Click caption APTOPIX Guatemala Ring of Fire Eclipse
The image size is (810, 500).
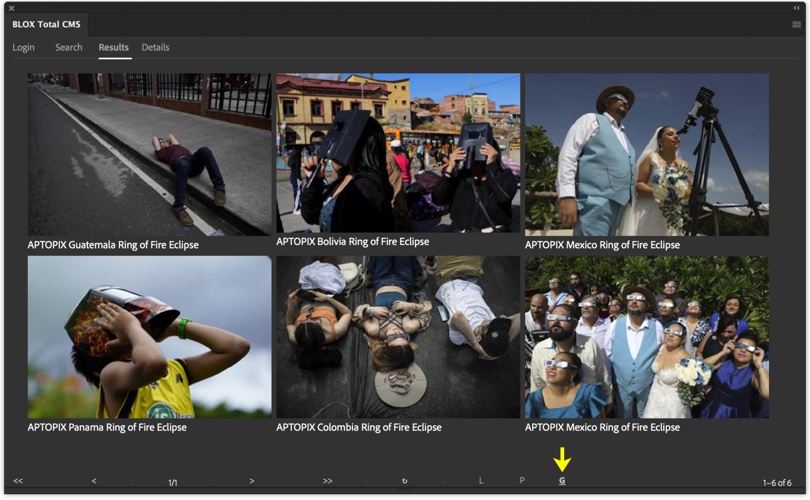click(x=113, y=245)
